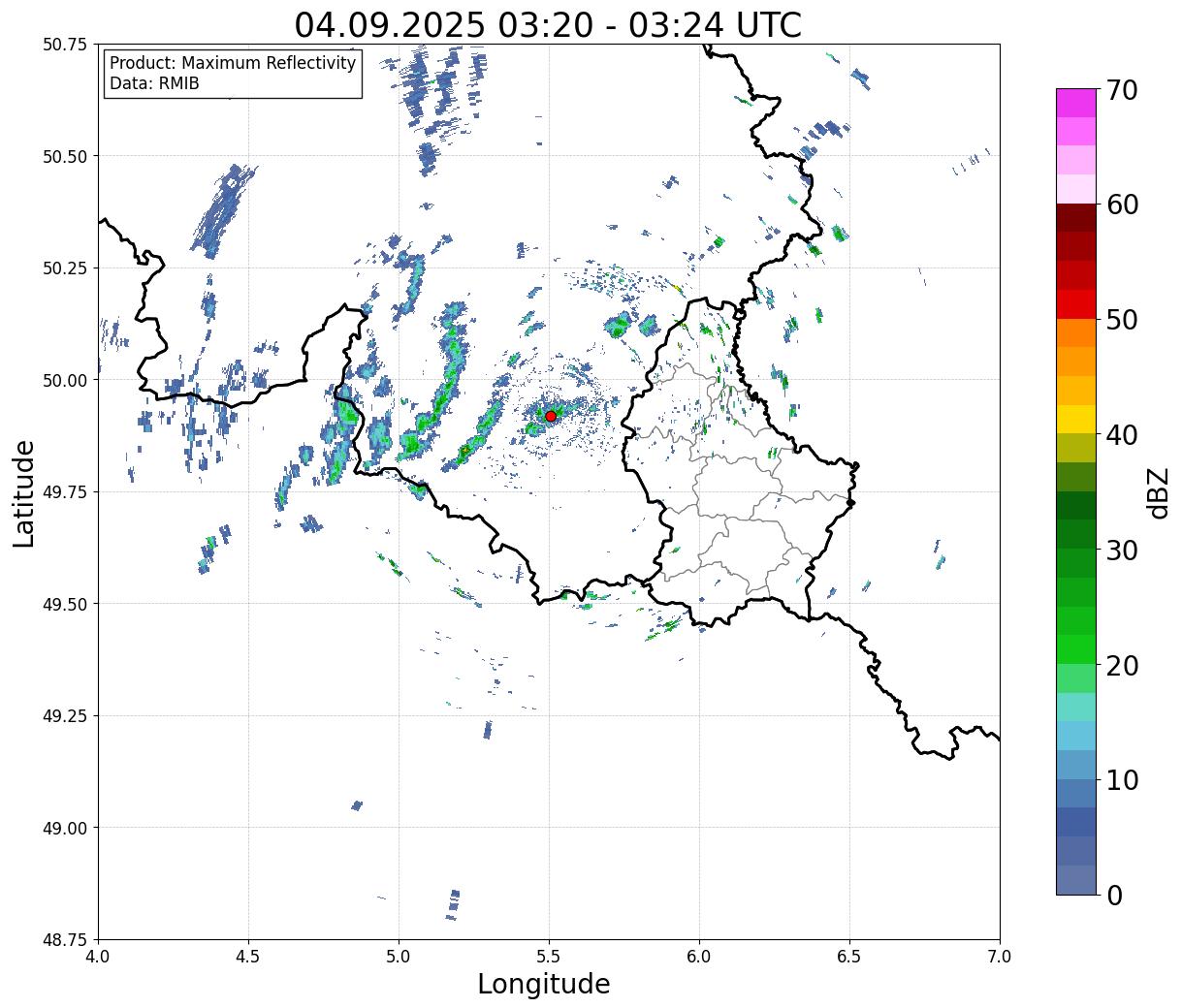Click the '50.75' latitude tick label
The height and width of the screenshot is (1008, 1182).
[65, 45]
